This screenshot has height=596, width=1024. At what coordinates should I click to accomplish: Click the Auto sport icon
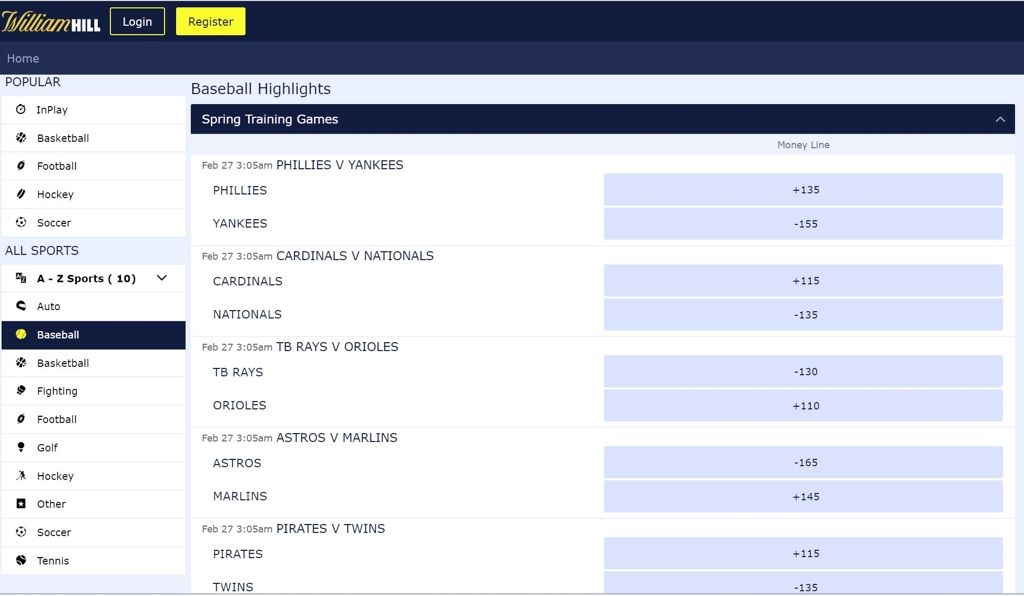tap(21, 306)
